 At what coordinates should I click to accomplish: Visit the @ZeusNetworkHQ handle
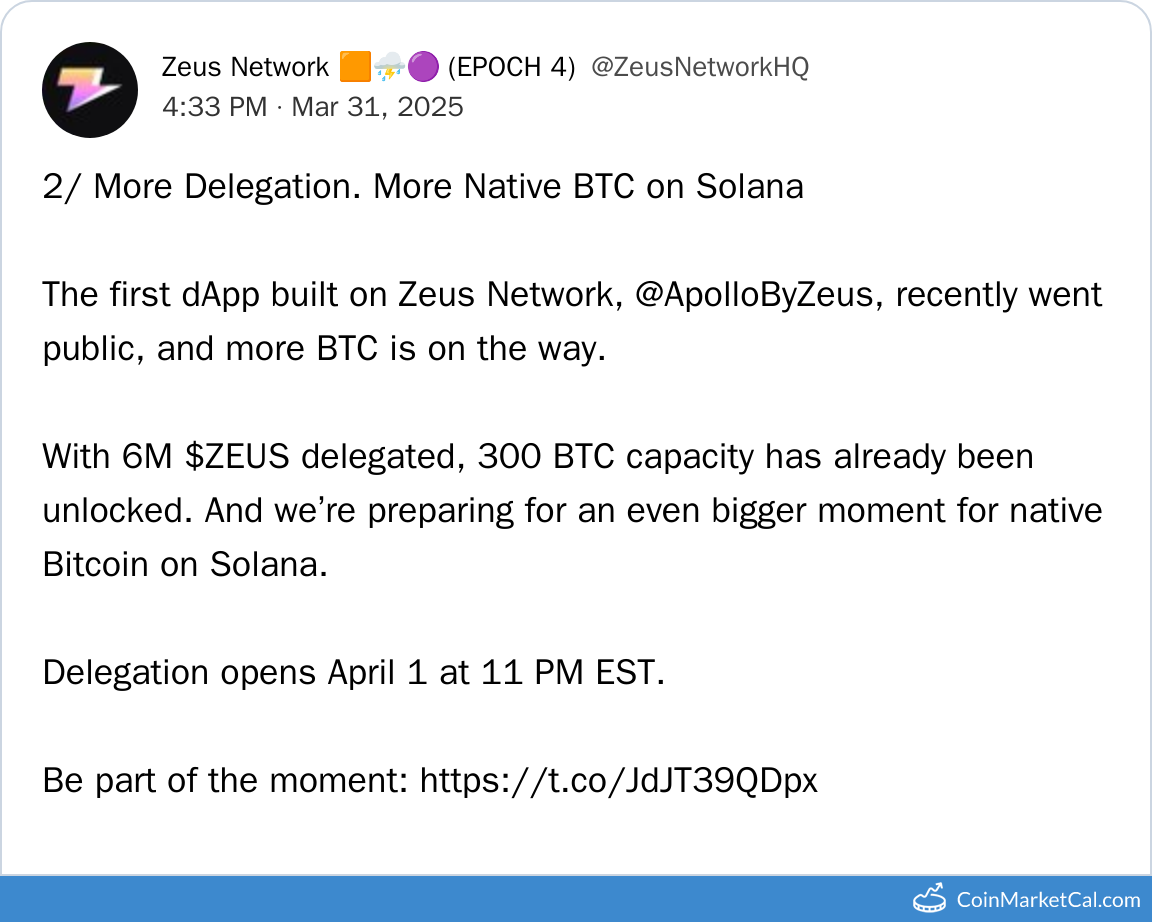[x=700, y=68]
